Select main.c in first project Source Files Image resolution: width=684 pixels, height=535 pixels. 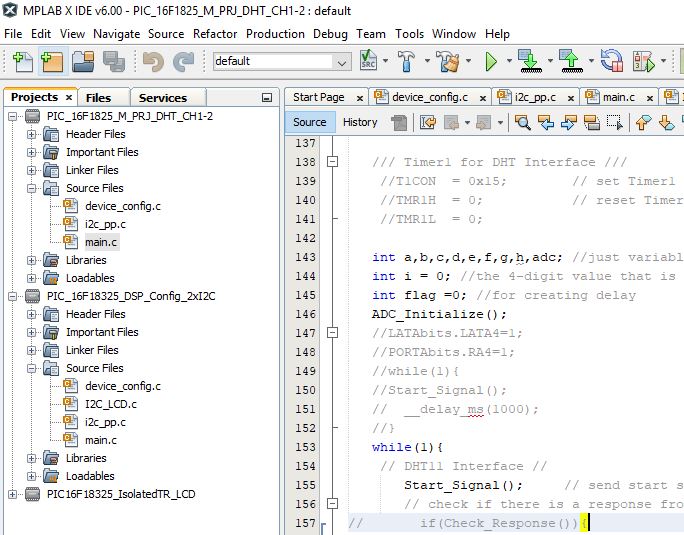[x=101, y=242]
